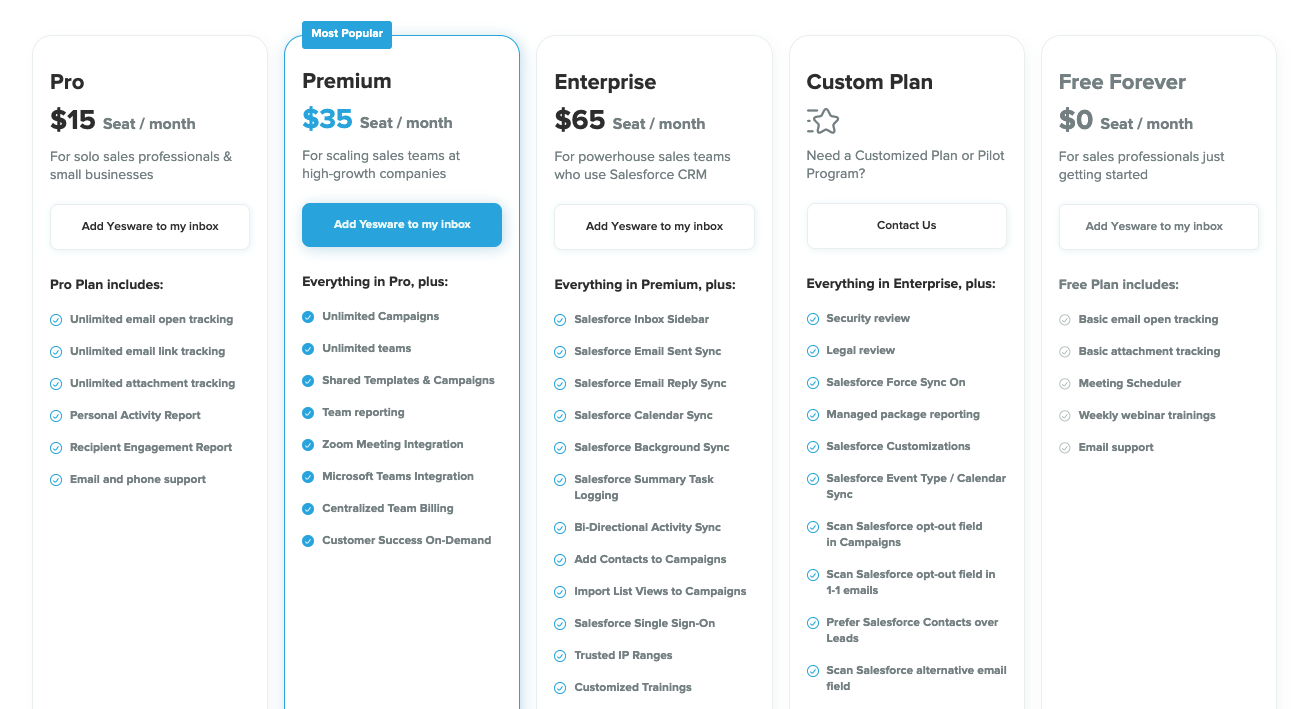Select the Premium $35 price text
The height and width of the screenshot is (709, 1311).
point(328,120)
